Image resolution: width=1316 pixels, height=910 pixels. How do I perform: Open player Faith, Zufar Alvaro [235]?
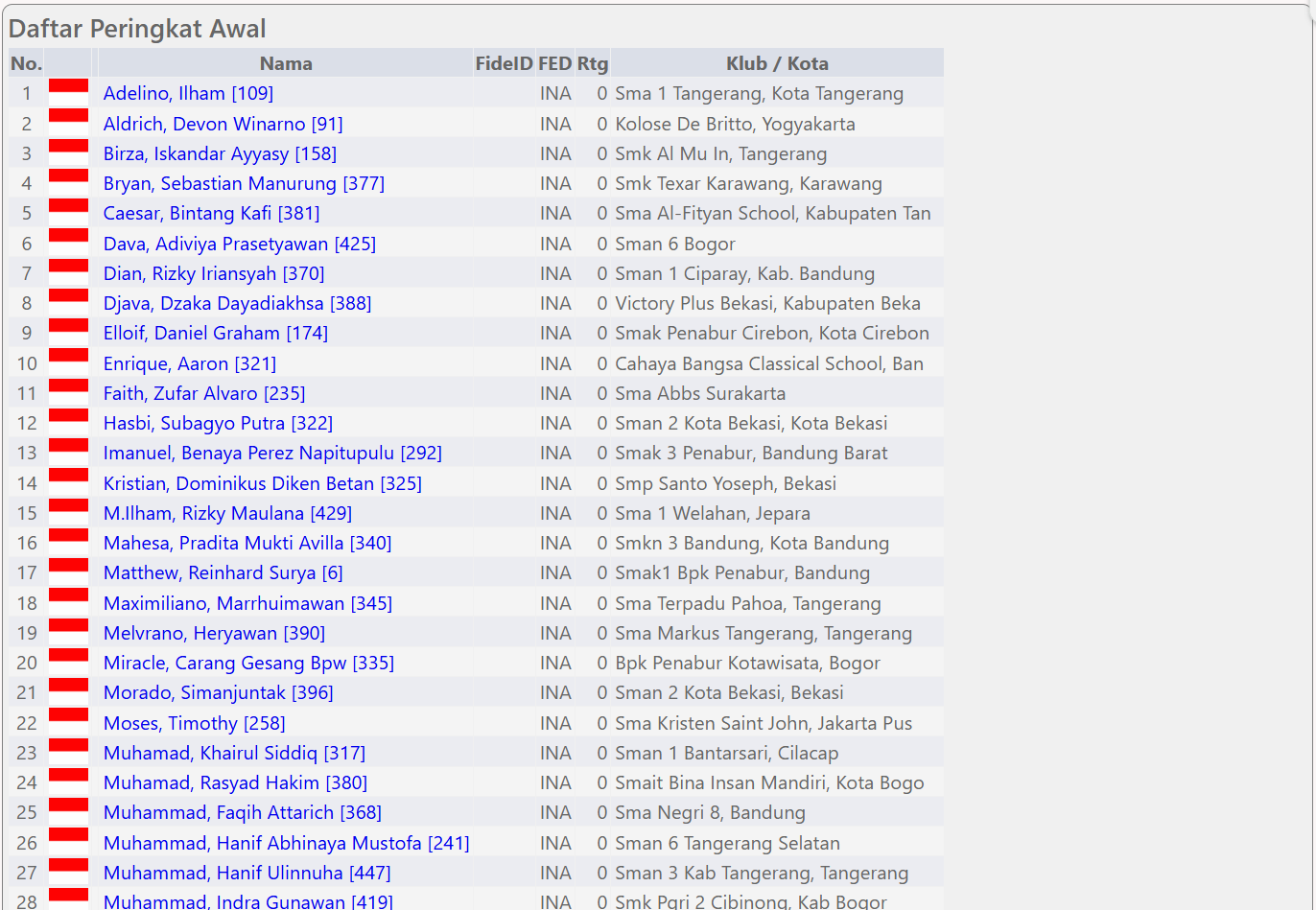204,393
